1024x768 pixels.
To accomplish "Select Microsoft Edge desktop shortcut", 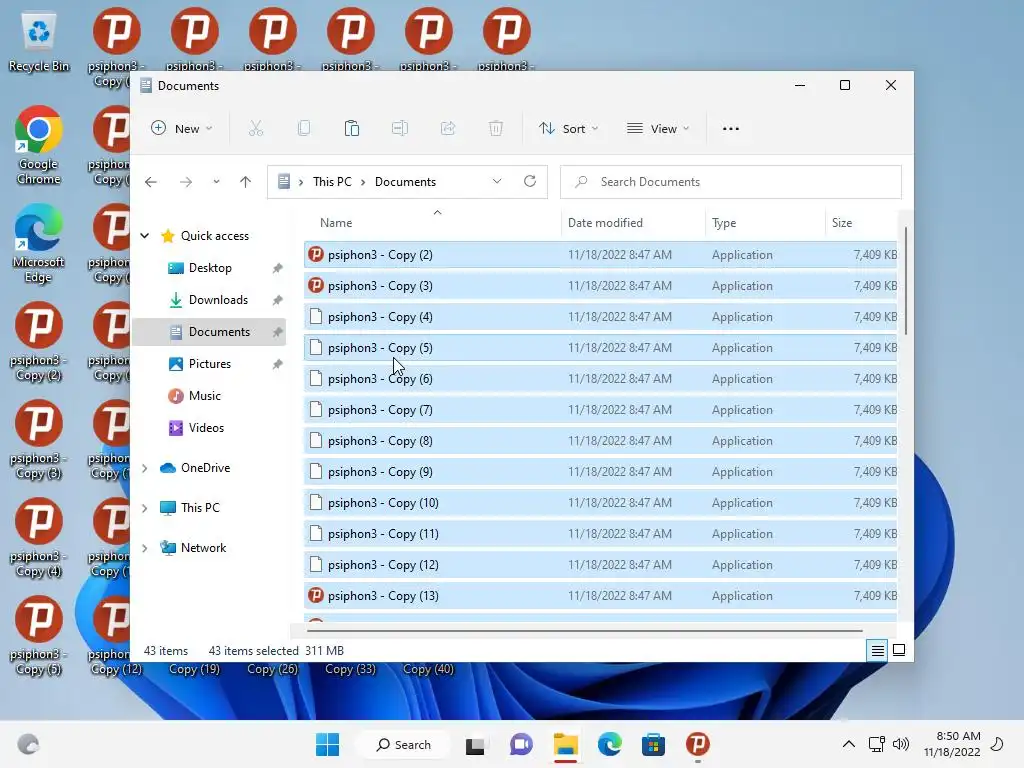I will (39, 243).
